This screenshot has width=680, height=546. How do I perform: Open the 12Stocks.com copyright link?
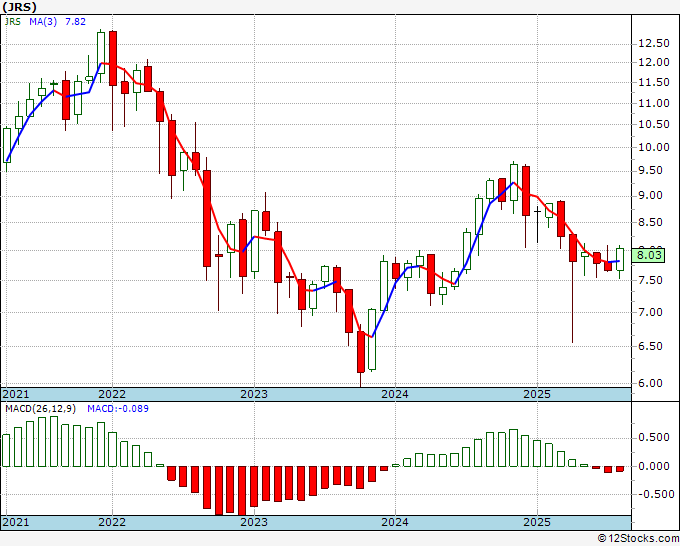tap(638, 539)
